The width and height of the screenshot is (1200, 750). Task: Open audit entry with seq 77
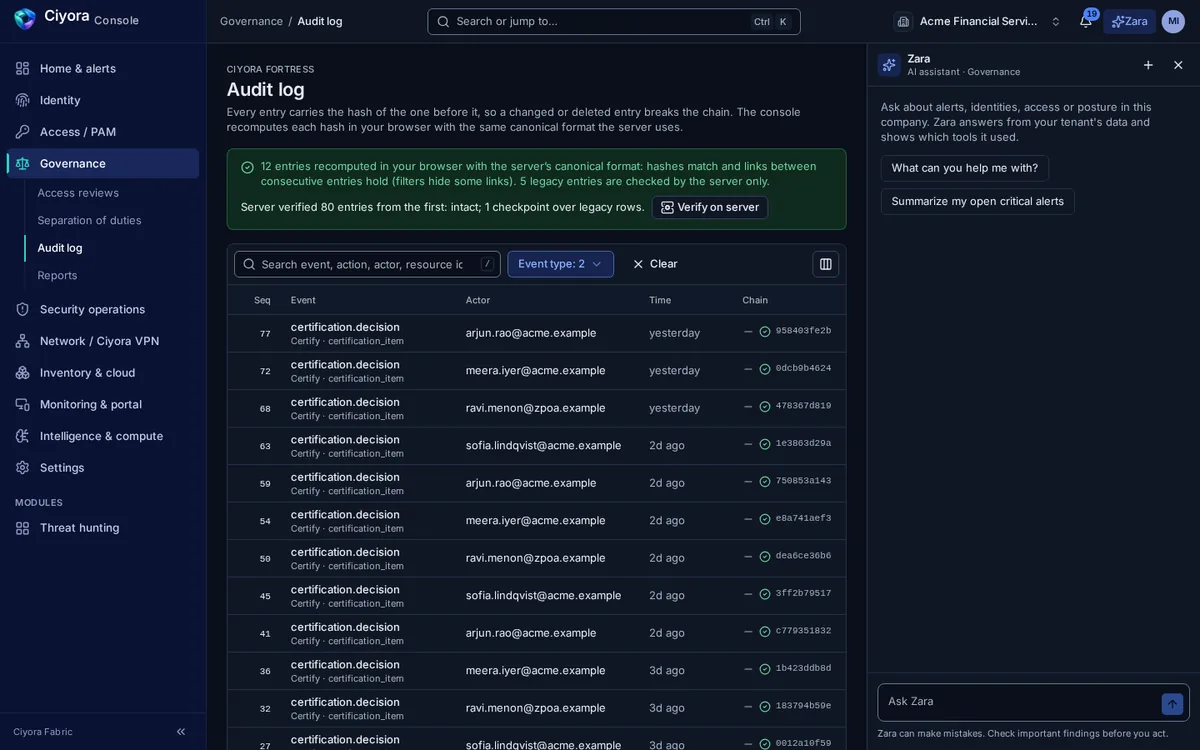pos(536,333)
